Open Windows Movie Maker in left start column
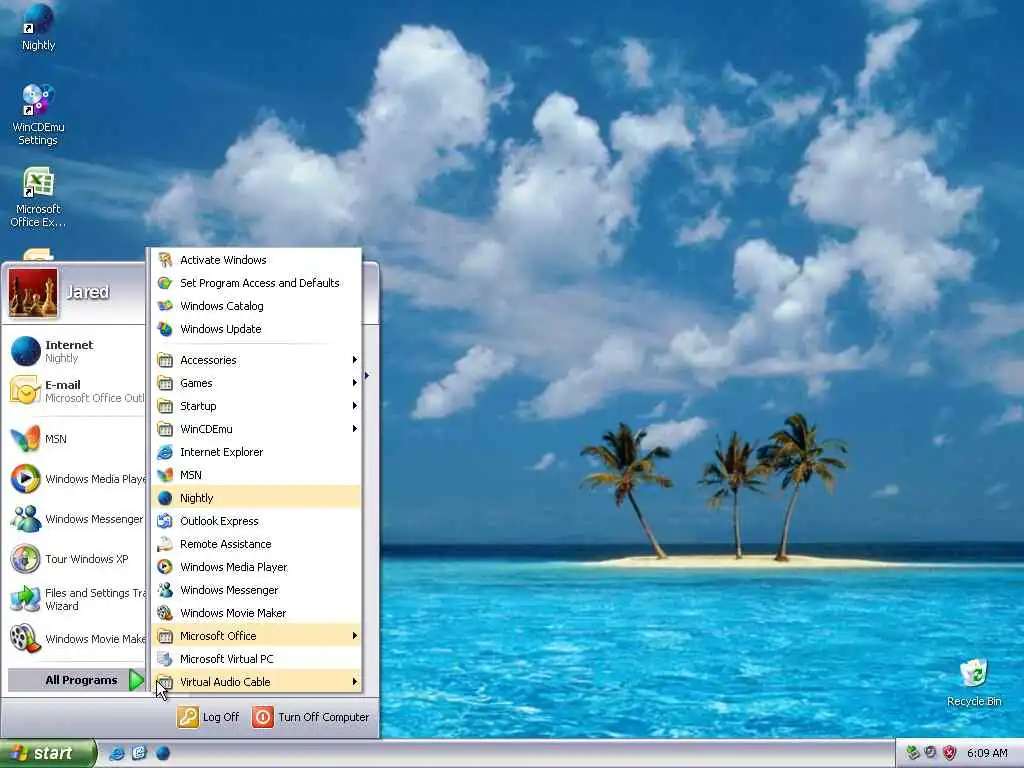Screen dimensions: 1024x768 [x=77, y=639]
